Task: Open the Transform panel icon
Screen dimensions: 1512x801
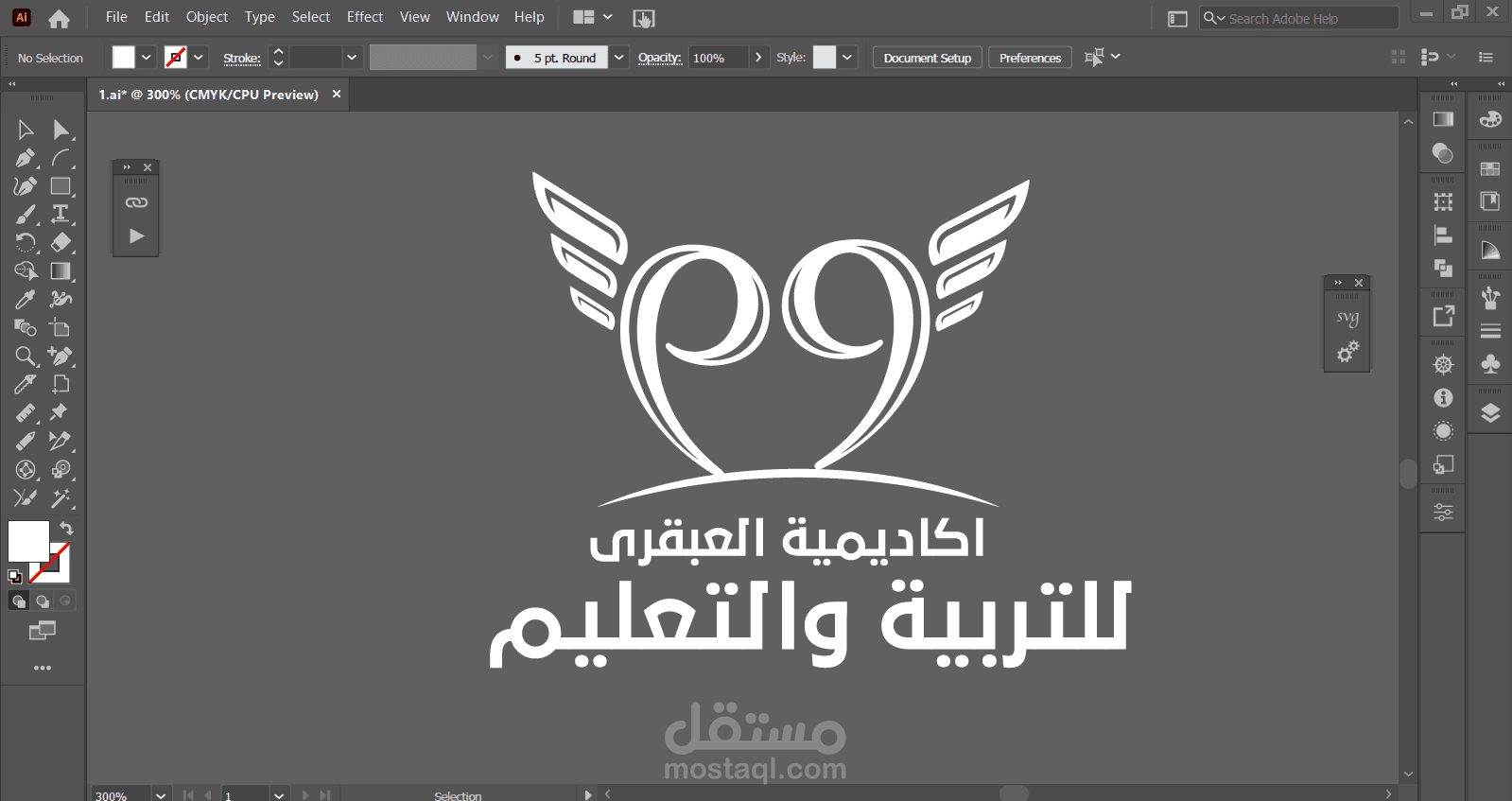Action: coord(1443,201)
